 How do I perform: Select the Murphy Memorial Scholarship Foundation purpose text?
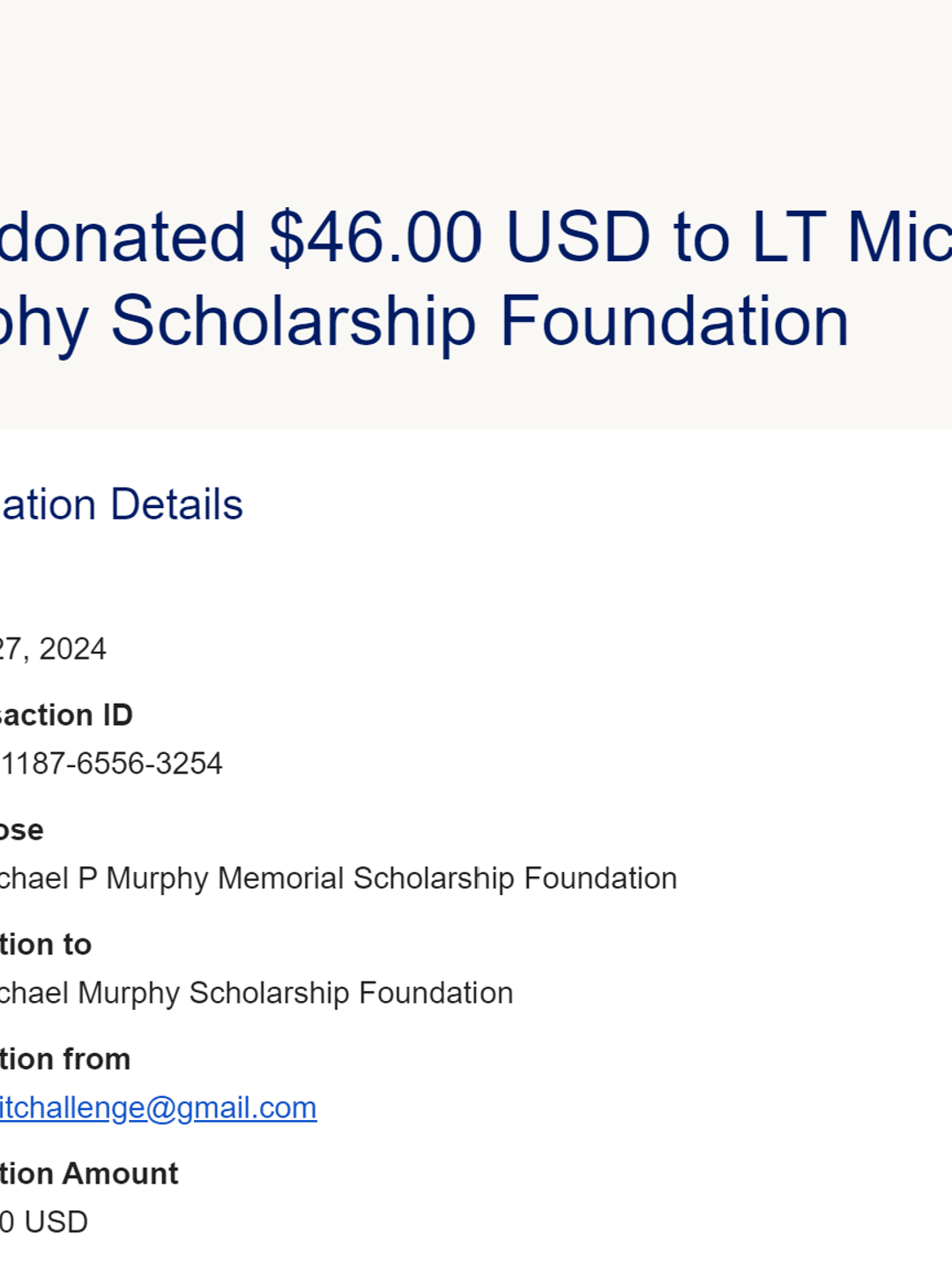(338, 878)
